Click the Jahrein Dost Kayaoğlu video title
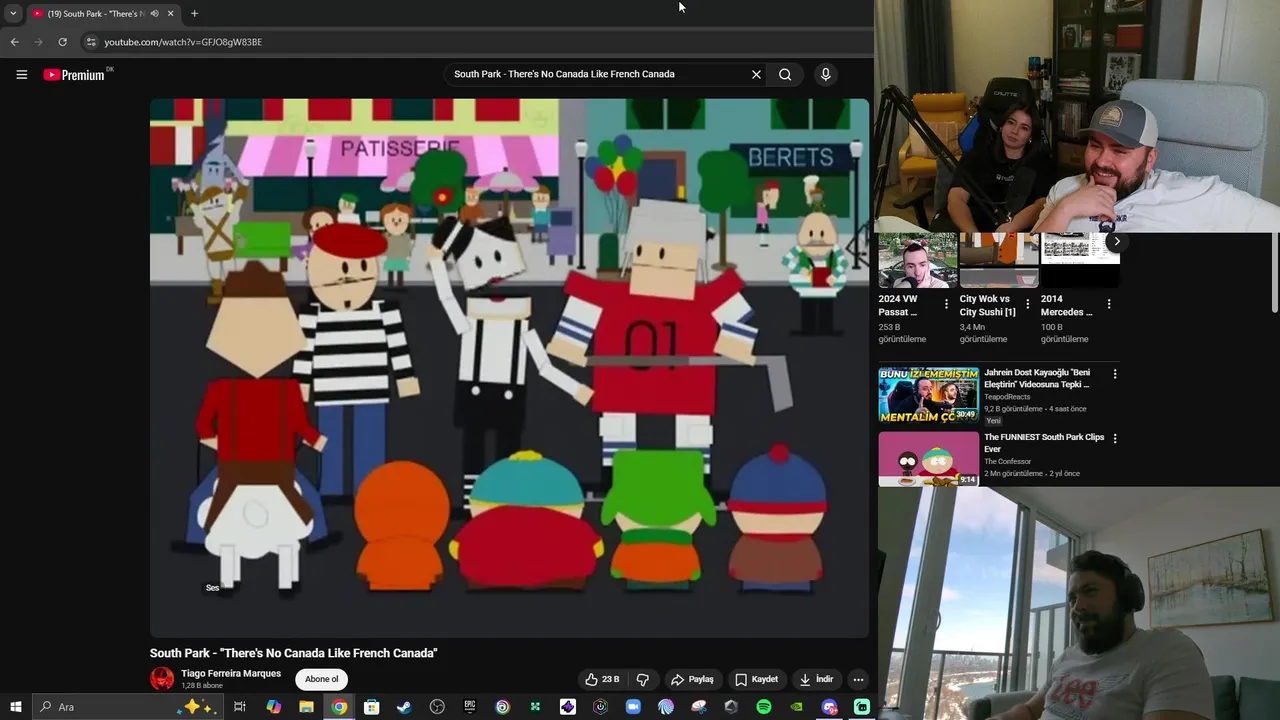1280x720 pixels. [1037, 378]
